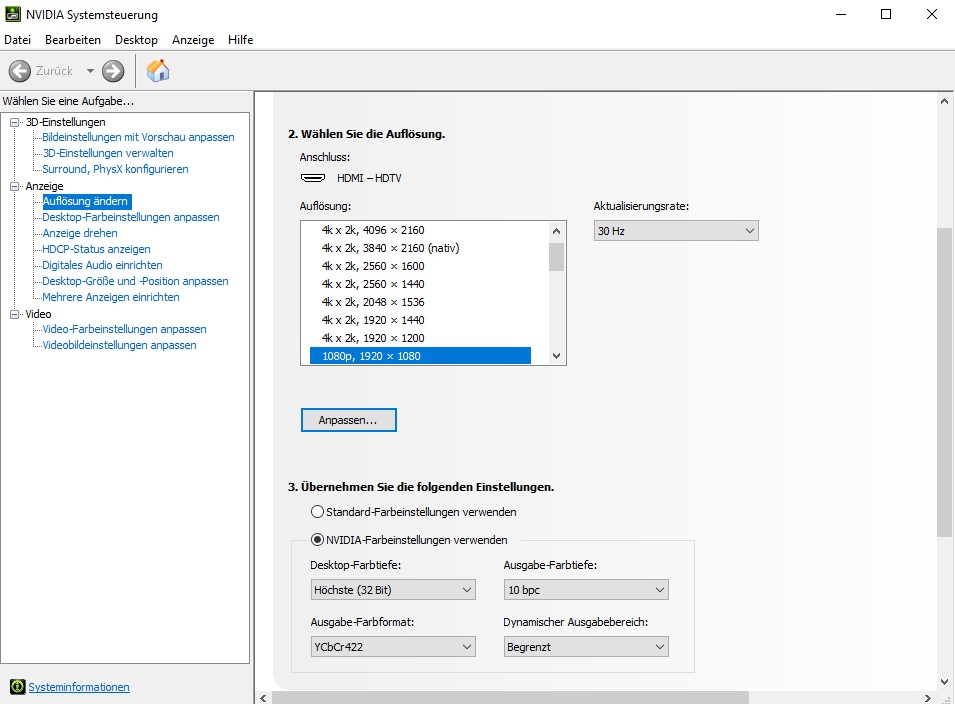Open the Back history dropdown arrow

pyautogui.click(x=90, y=71)
